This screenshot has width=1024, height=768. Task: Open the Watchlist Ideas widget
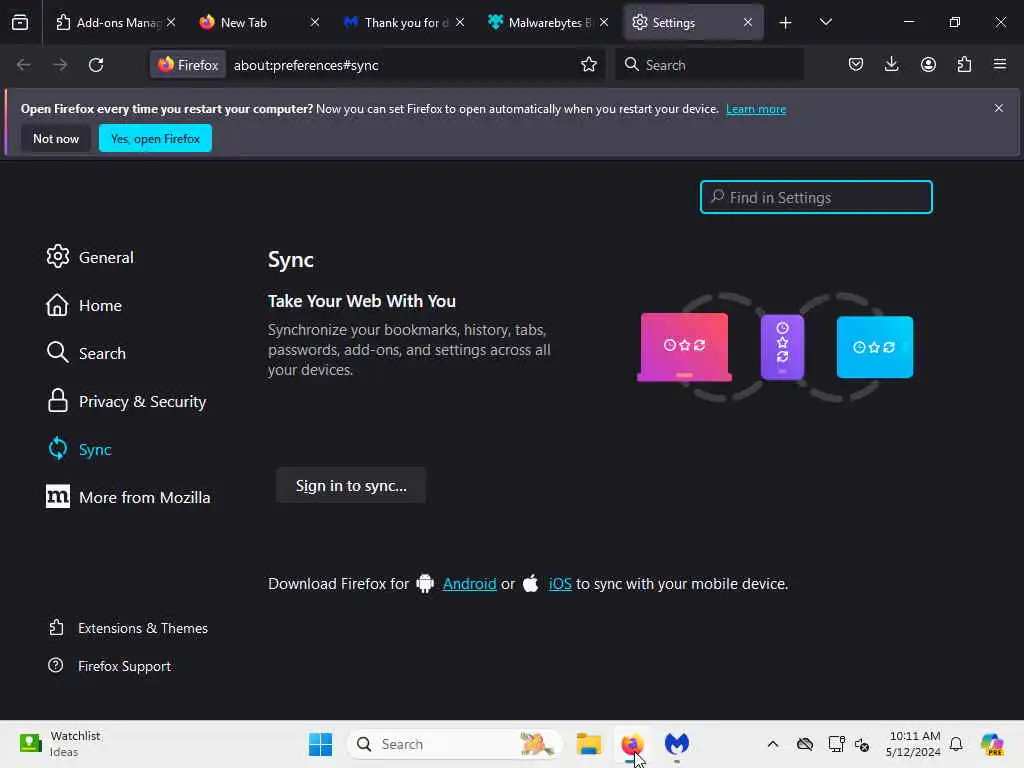[x=60, y=744]
